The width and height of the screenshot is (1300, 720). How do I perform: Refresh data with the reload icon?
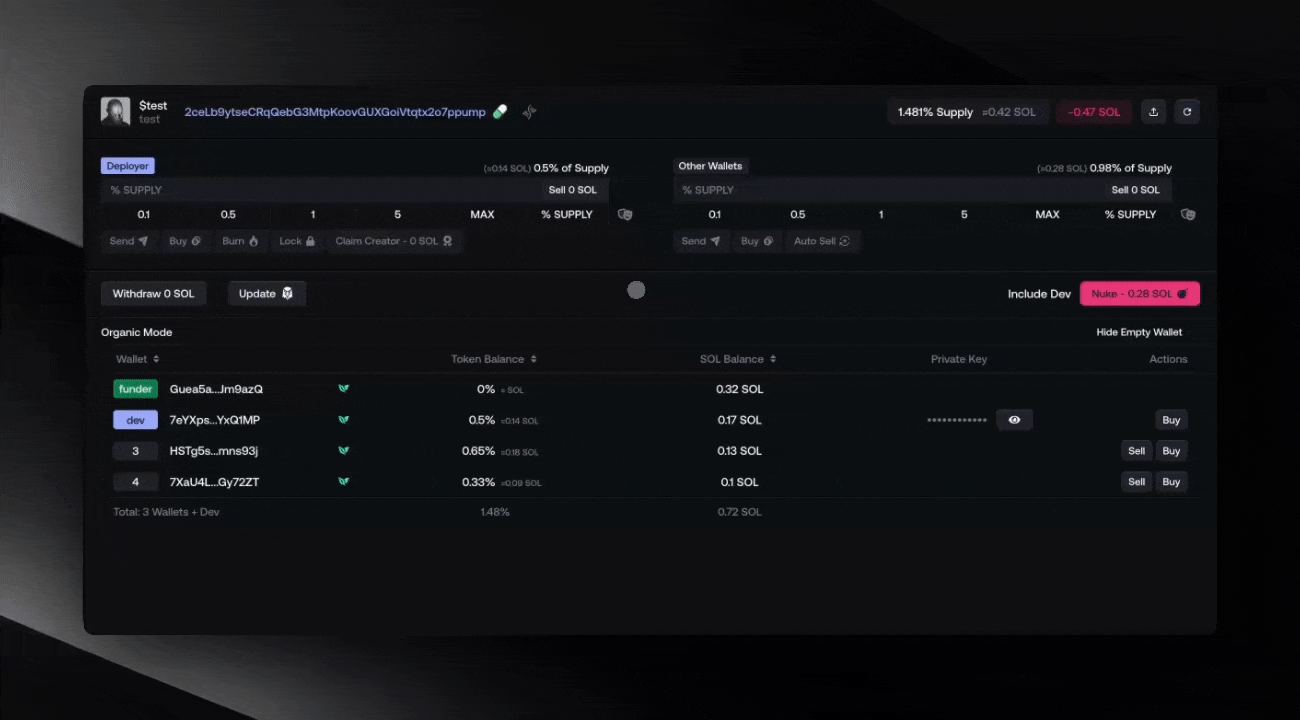[1187, 112]
